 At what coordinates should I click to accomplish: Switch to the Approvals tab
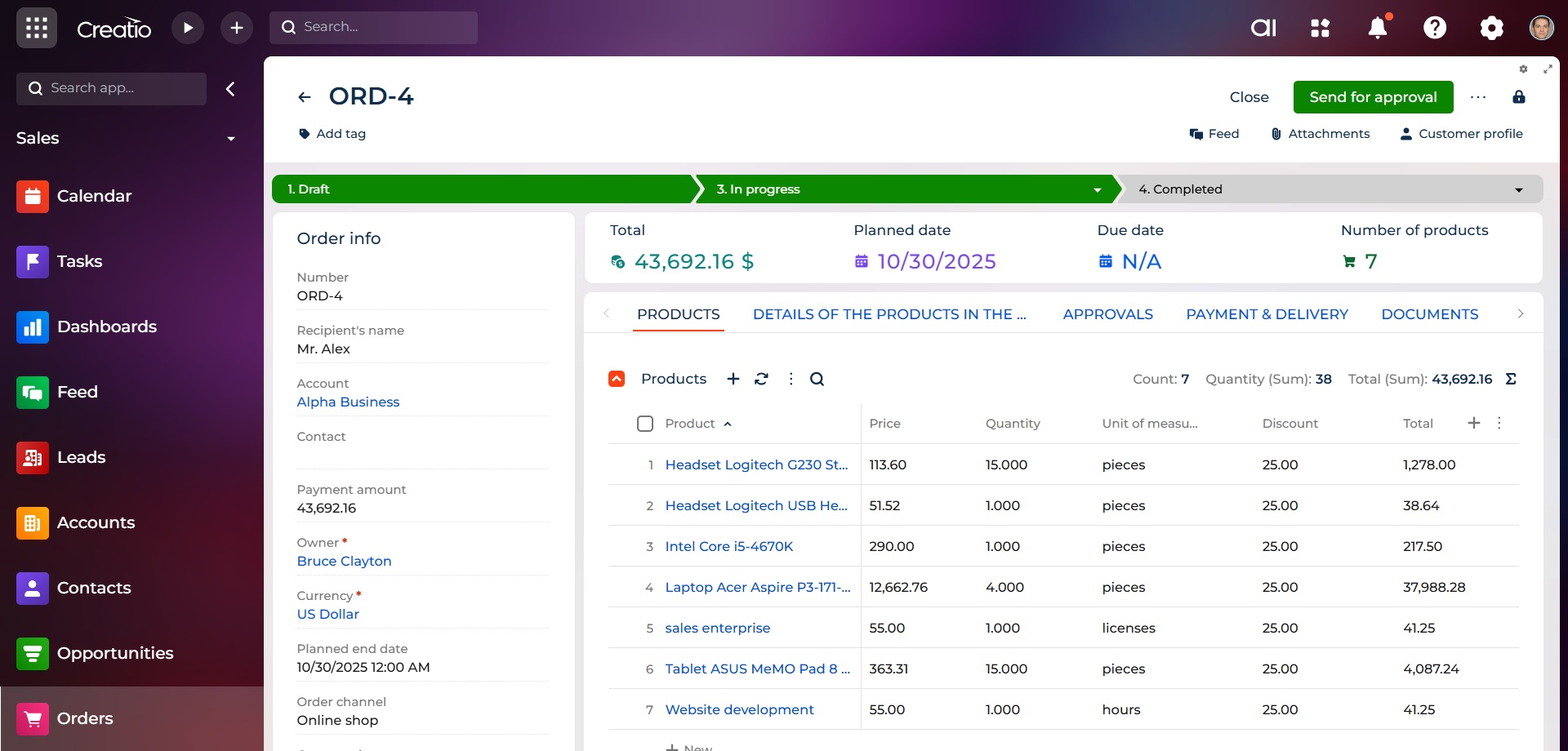pyautogui.click(x=1107, y=314)
